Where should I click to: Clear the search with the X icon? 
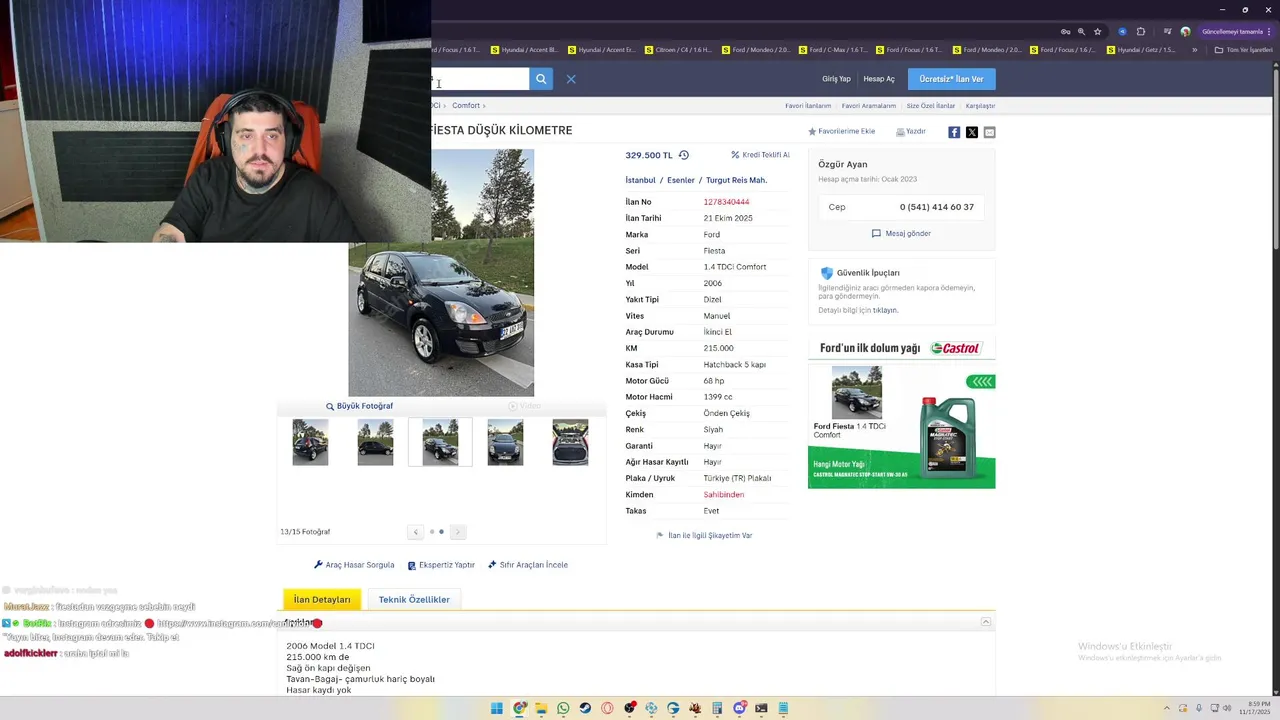571,79
